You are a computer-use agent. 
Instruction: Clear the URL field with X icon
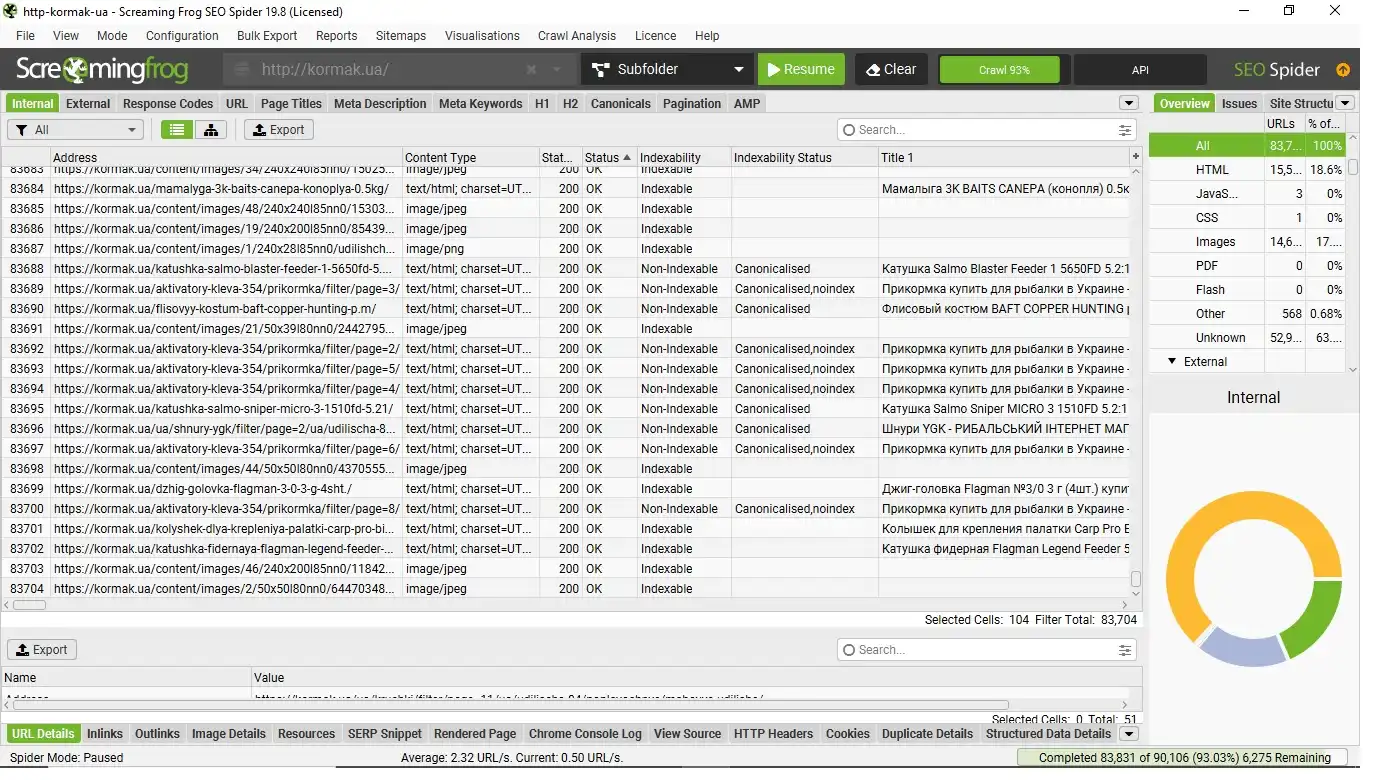tap(531, 70)
